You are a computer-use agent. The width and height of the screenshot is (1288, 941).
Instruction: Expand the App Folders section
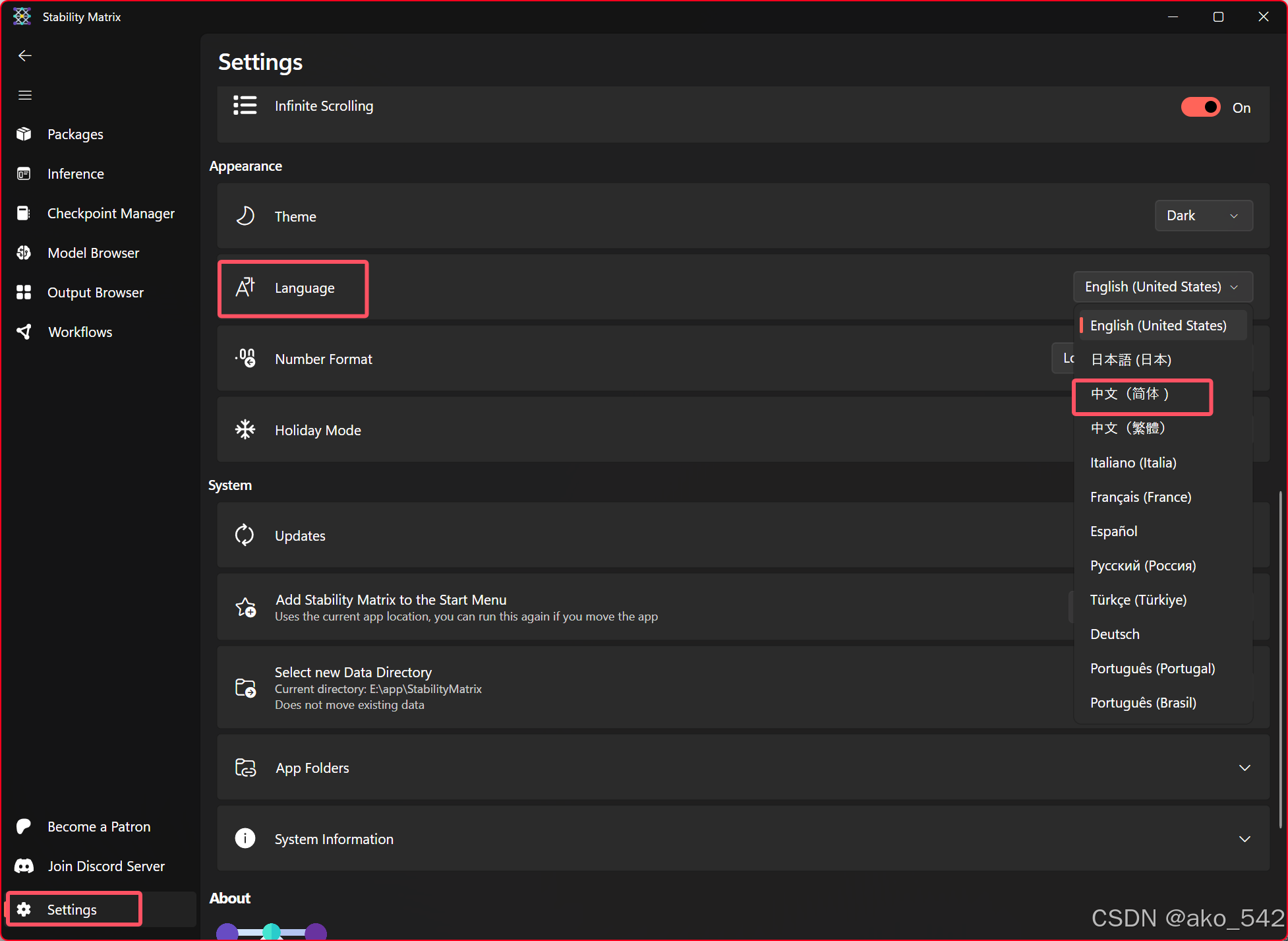(1244, 768)
